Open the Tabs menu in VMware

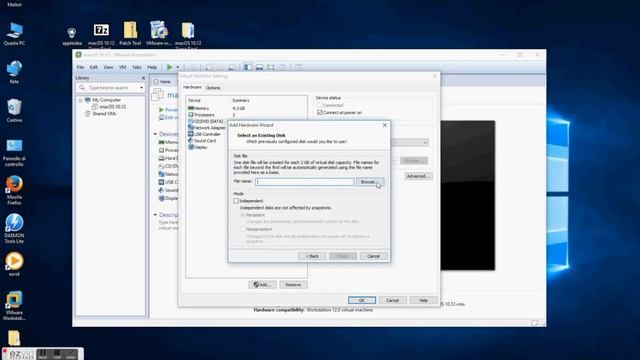[137, 67]
